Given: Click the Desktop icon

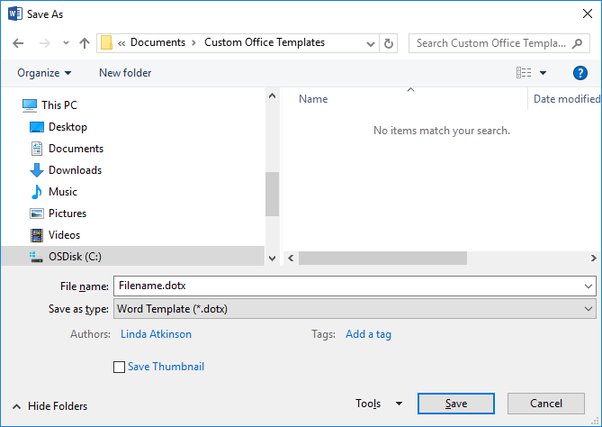Looking at the screenshot, I should point(37,127).
